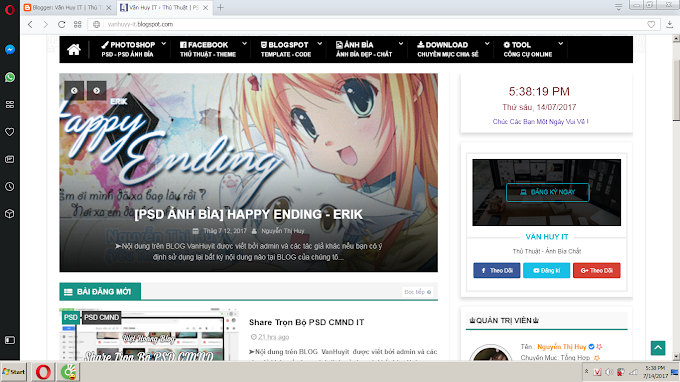Open Speed Dial grid next to reload
The height and width of the screenshot is (382, 680).
point(78,24)
